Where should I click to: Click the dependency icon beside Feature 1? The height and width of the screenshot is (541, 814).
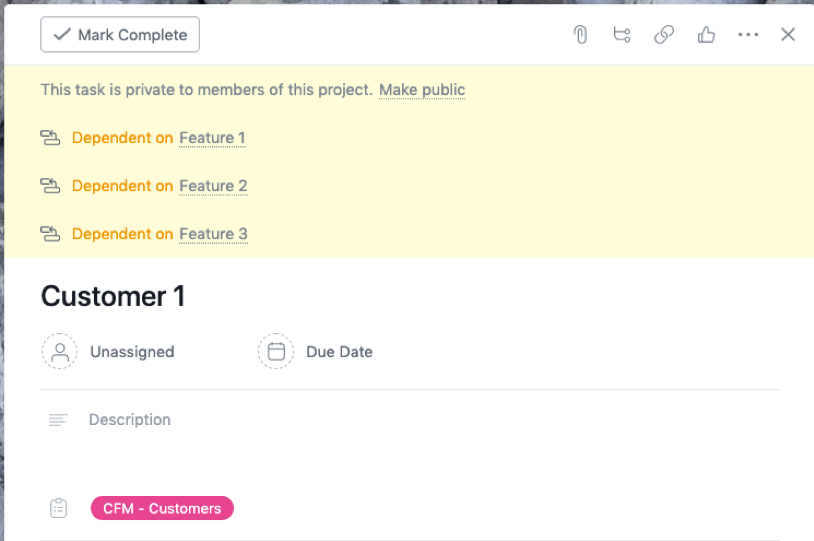50,138
